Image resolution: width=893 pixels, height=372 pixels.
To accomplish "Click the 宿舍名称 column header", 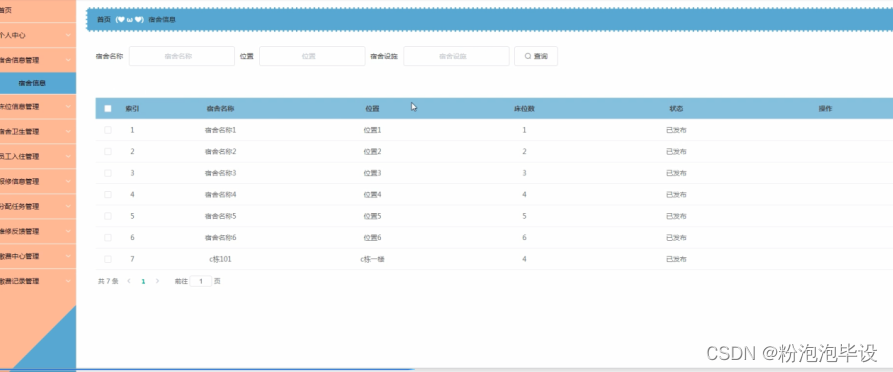I will 220,109.
